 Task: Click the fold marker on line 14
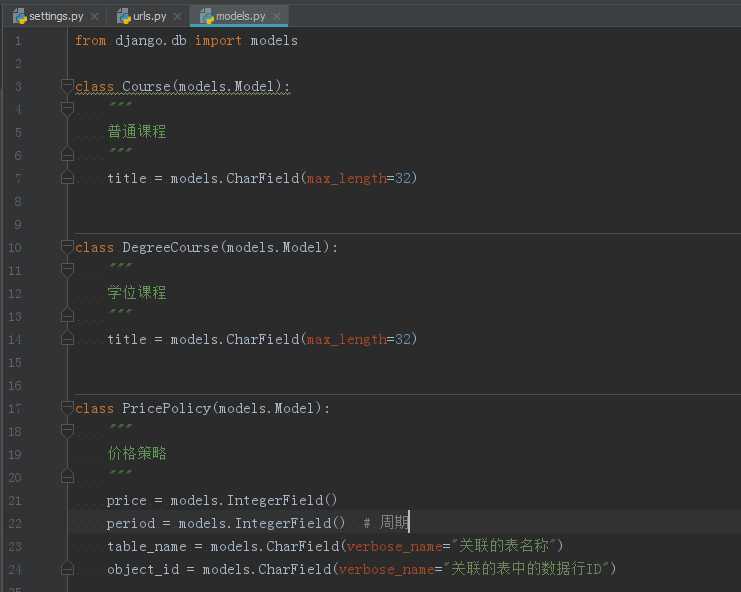[67, 339]
